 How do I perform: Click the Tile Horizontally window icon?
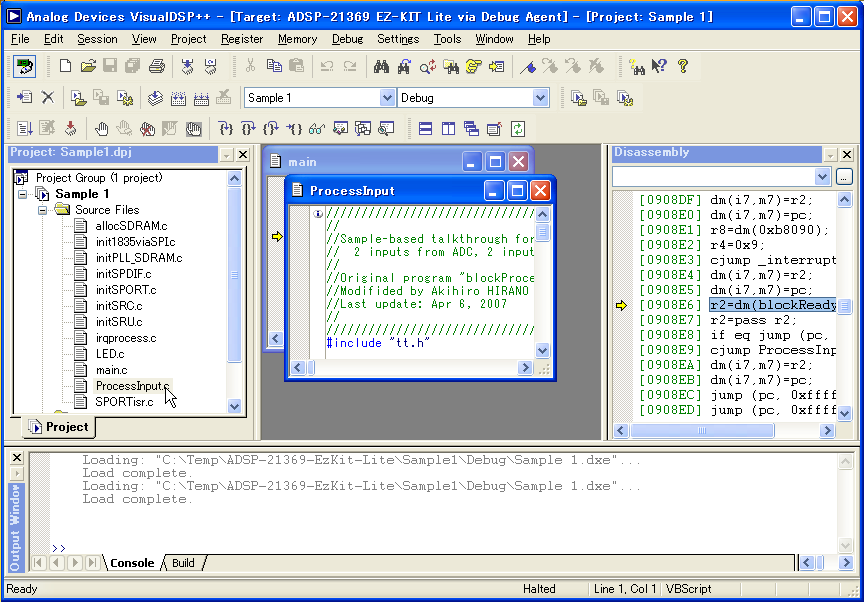coord(425,129)
